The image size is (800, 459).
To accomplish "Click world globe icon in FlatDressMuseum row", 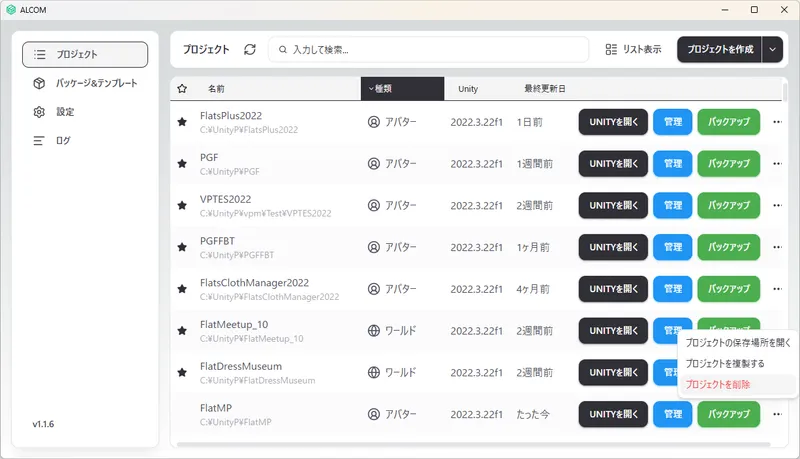I will (374, 373).
